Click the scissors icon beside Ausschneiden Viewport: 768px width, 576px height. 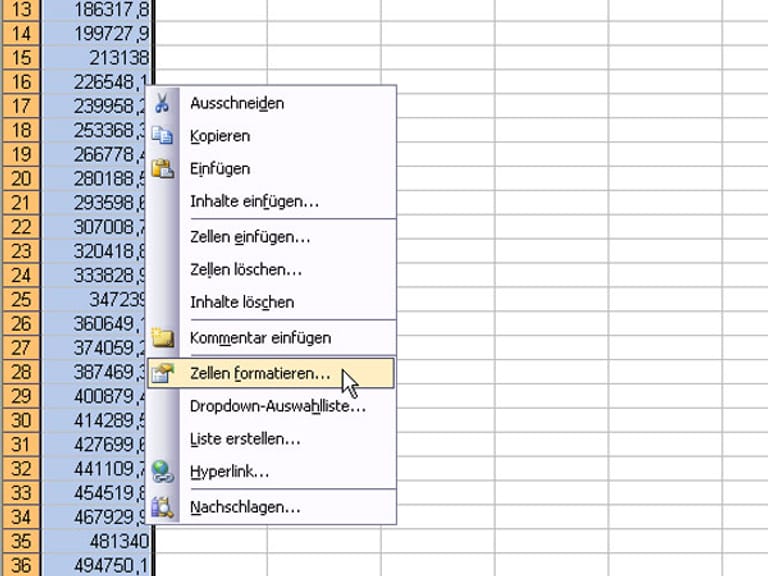(x=163, y=103)
